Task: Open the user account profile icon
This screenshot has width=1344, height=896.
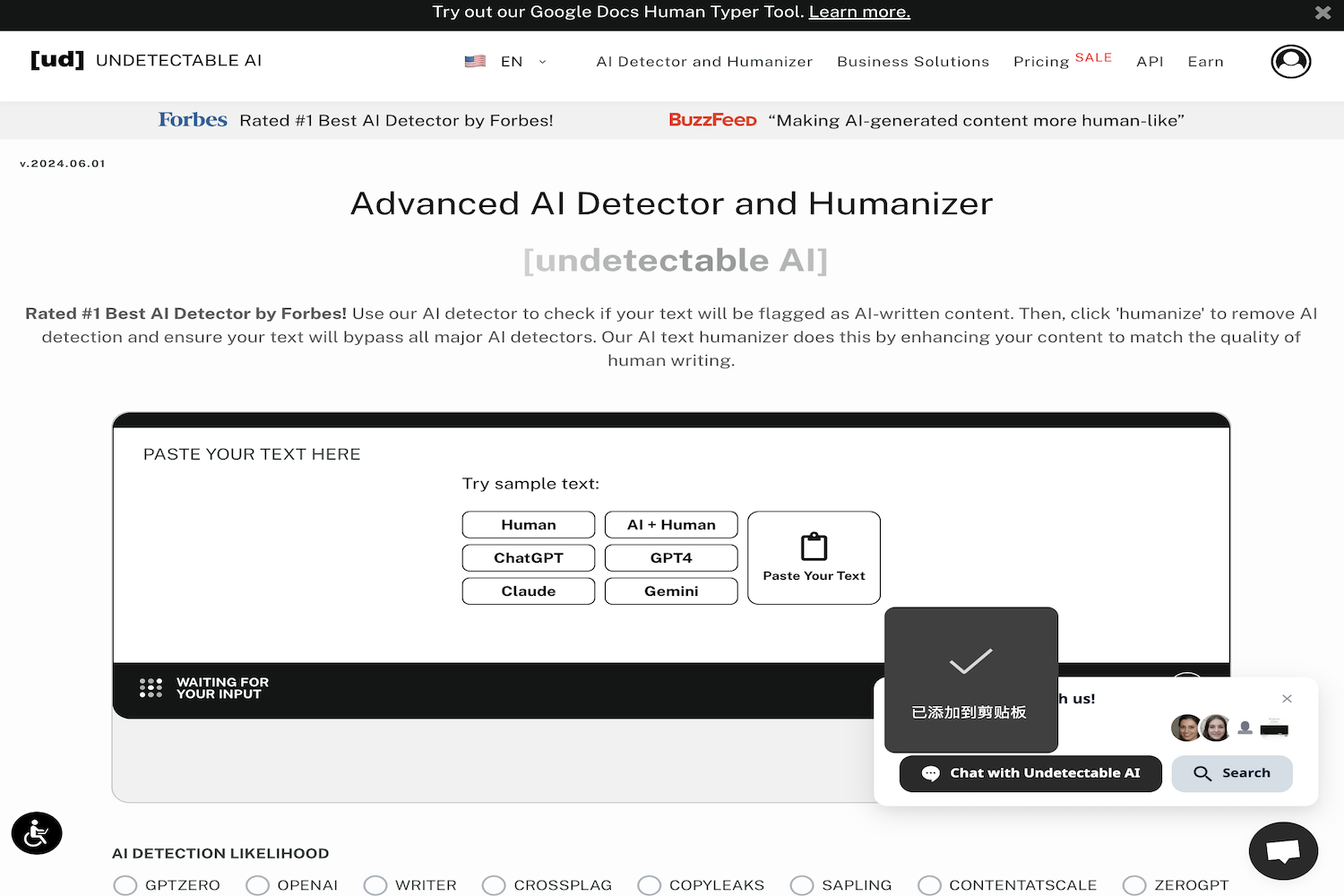Action: tap(1291, 61)
